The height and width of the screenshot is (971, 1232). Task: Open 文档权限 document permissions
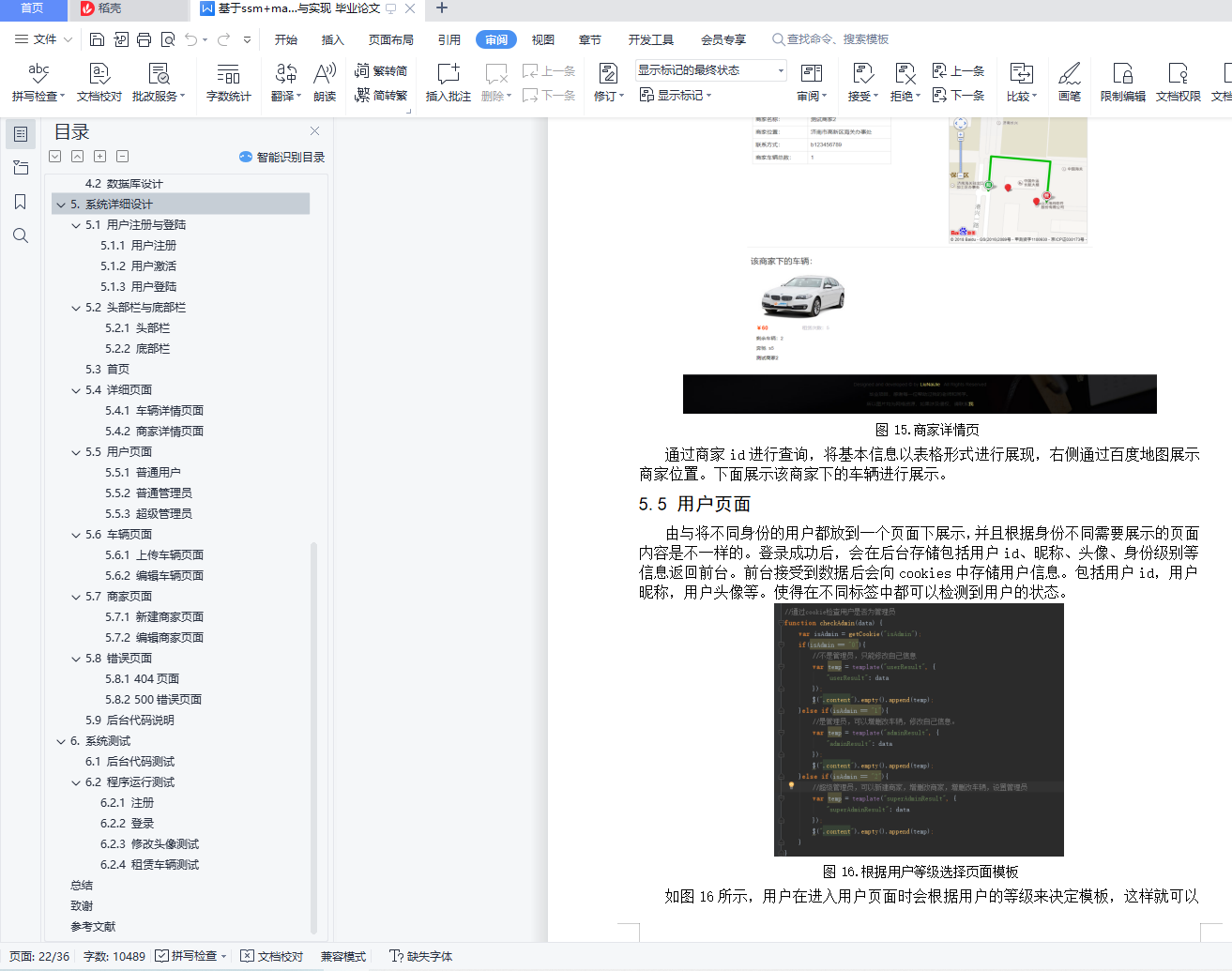tap(1178, 82)
